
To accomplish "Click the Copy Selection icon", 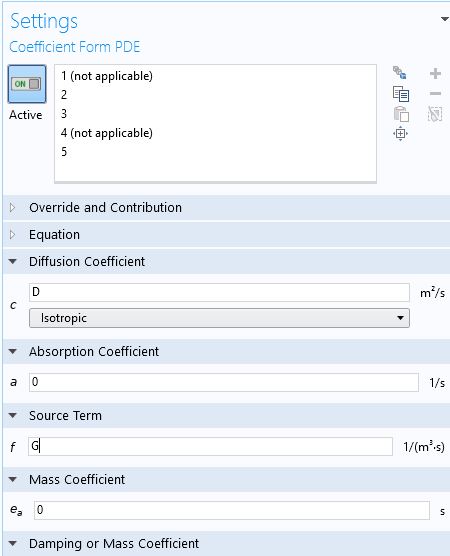I will click(401, 94).
